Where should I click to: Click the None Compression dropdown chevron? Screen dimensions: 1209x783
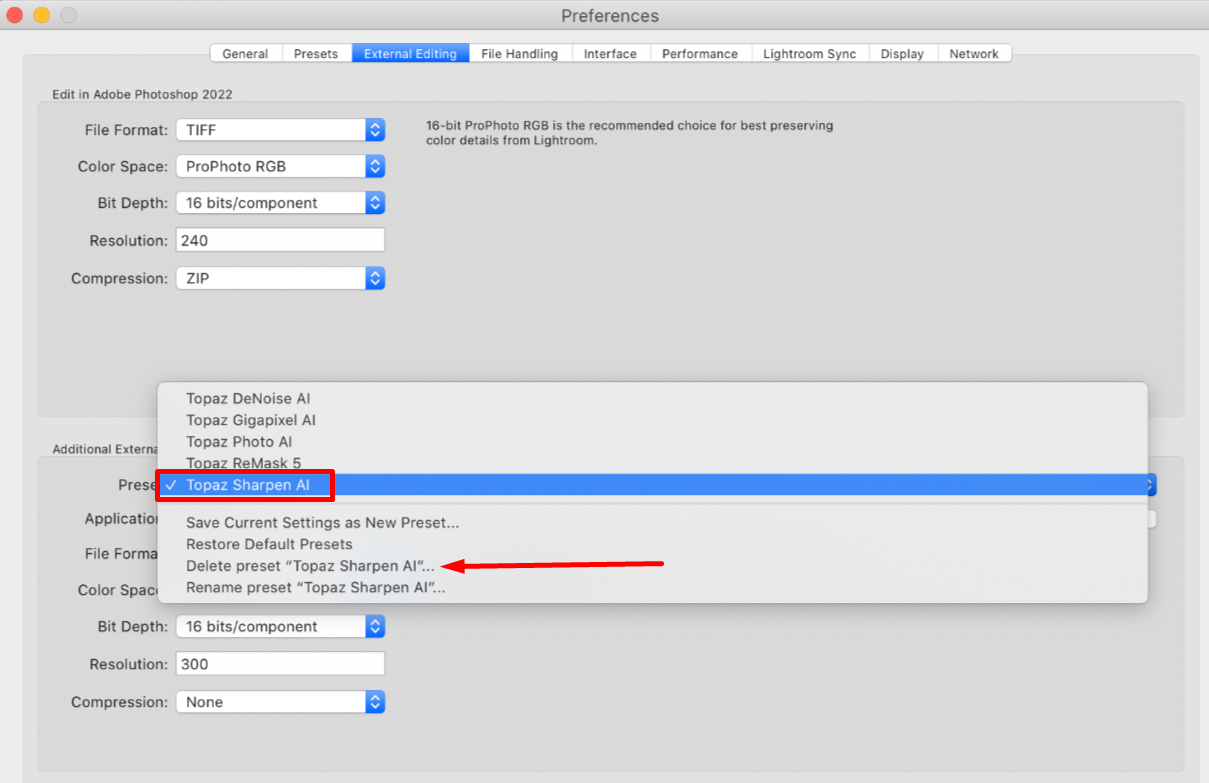click(374, 702)
